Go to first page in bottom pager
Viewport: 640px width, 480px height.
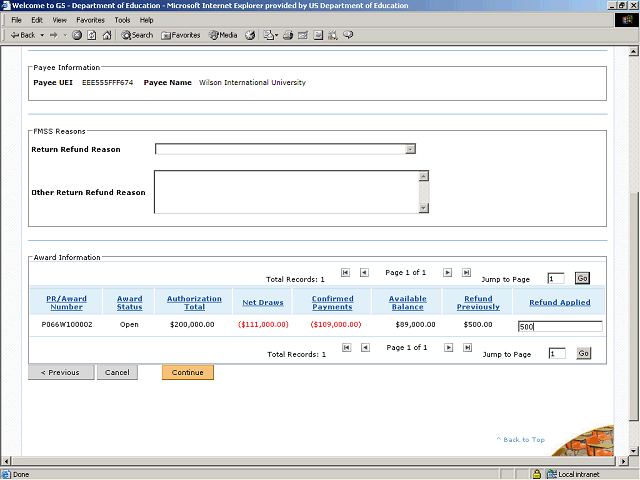point(347,347)
